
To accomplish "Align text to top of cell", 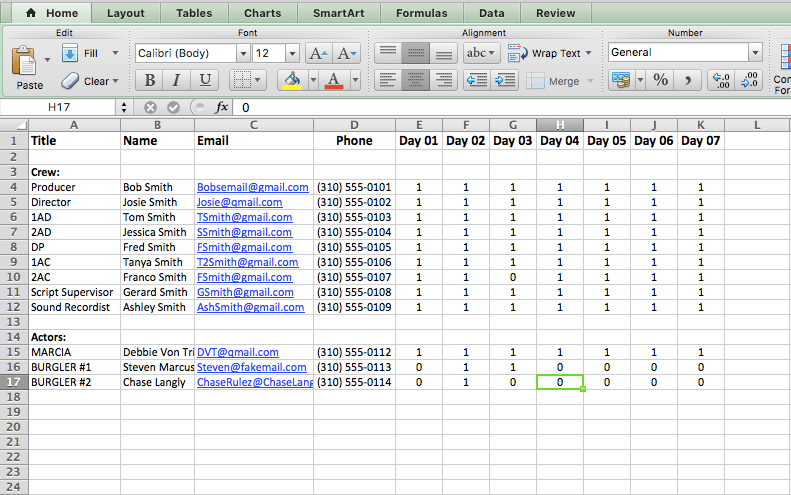I will pyautogui.click(x=387, y=52).
